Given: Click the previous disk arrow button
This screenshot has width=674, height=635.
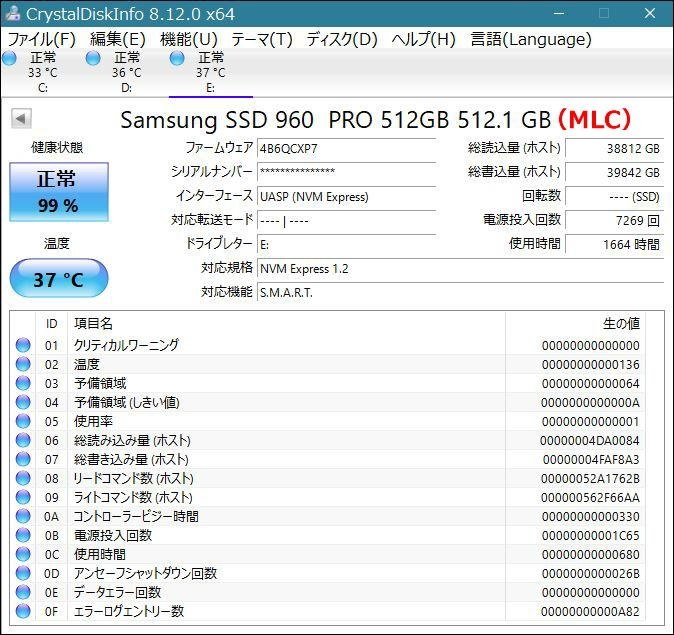Looking at the screenshot, I should (21, 118).
